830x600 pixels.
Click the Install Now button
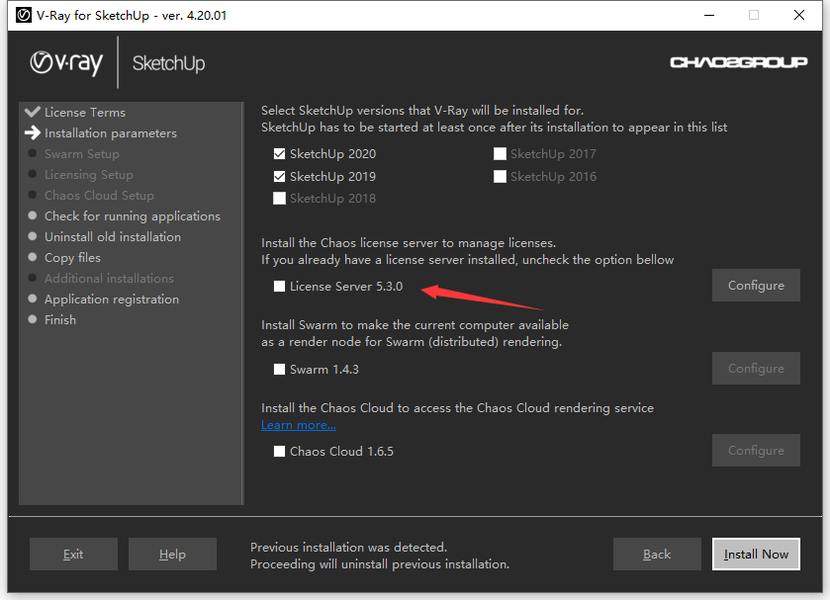(x=756, y=554)
